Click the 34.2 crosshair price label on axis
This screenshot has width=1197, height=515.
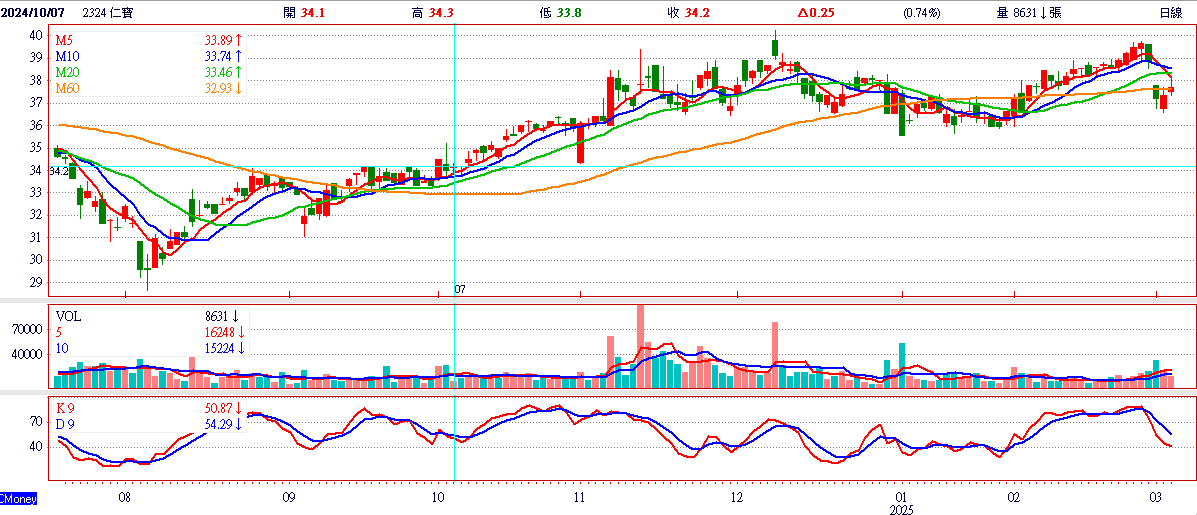point(59,171)
